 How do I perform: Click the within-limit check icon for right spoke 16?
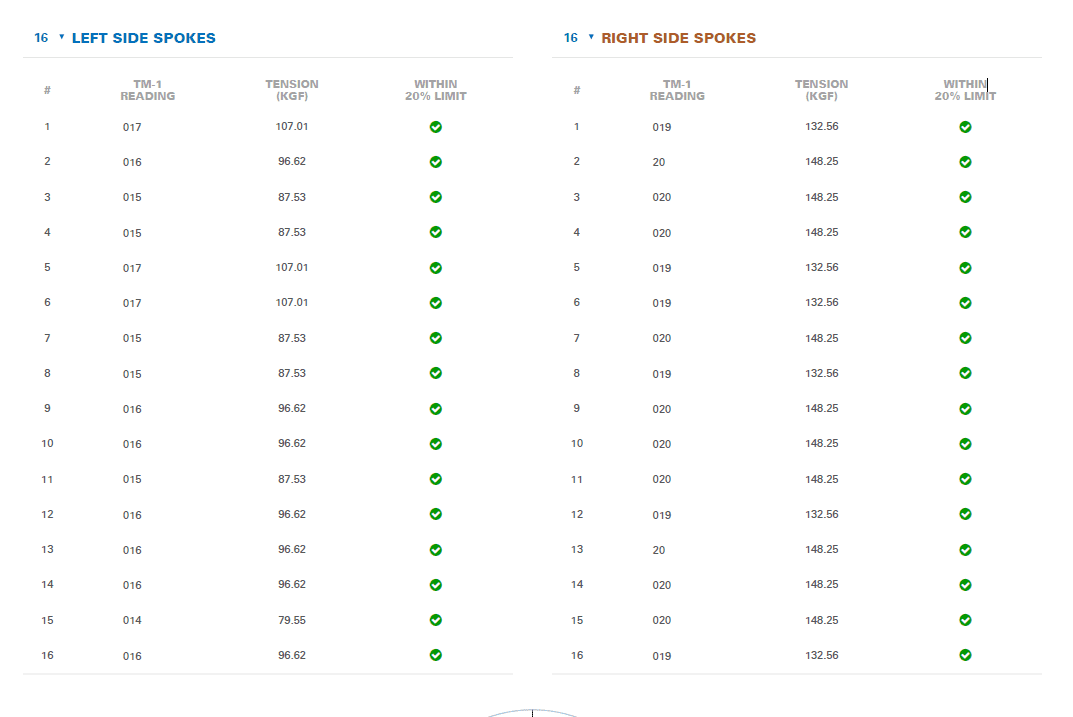(965, 655)
